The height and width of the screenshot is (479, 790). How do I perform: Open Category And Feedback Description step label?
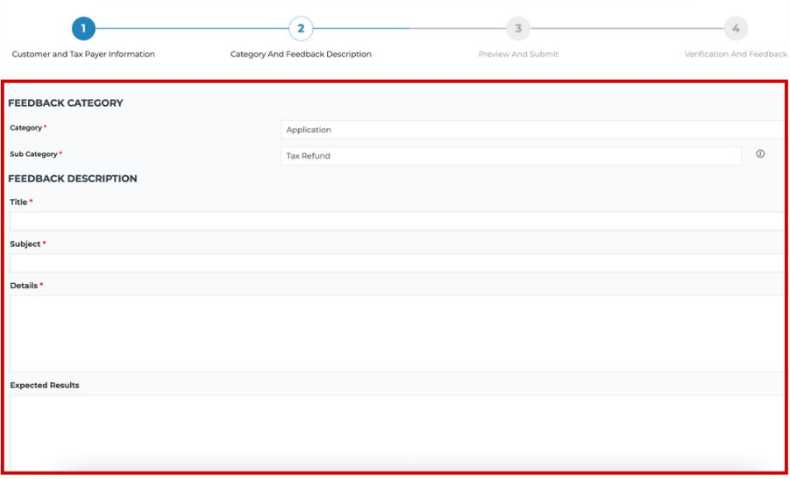click(300, 54)
